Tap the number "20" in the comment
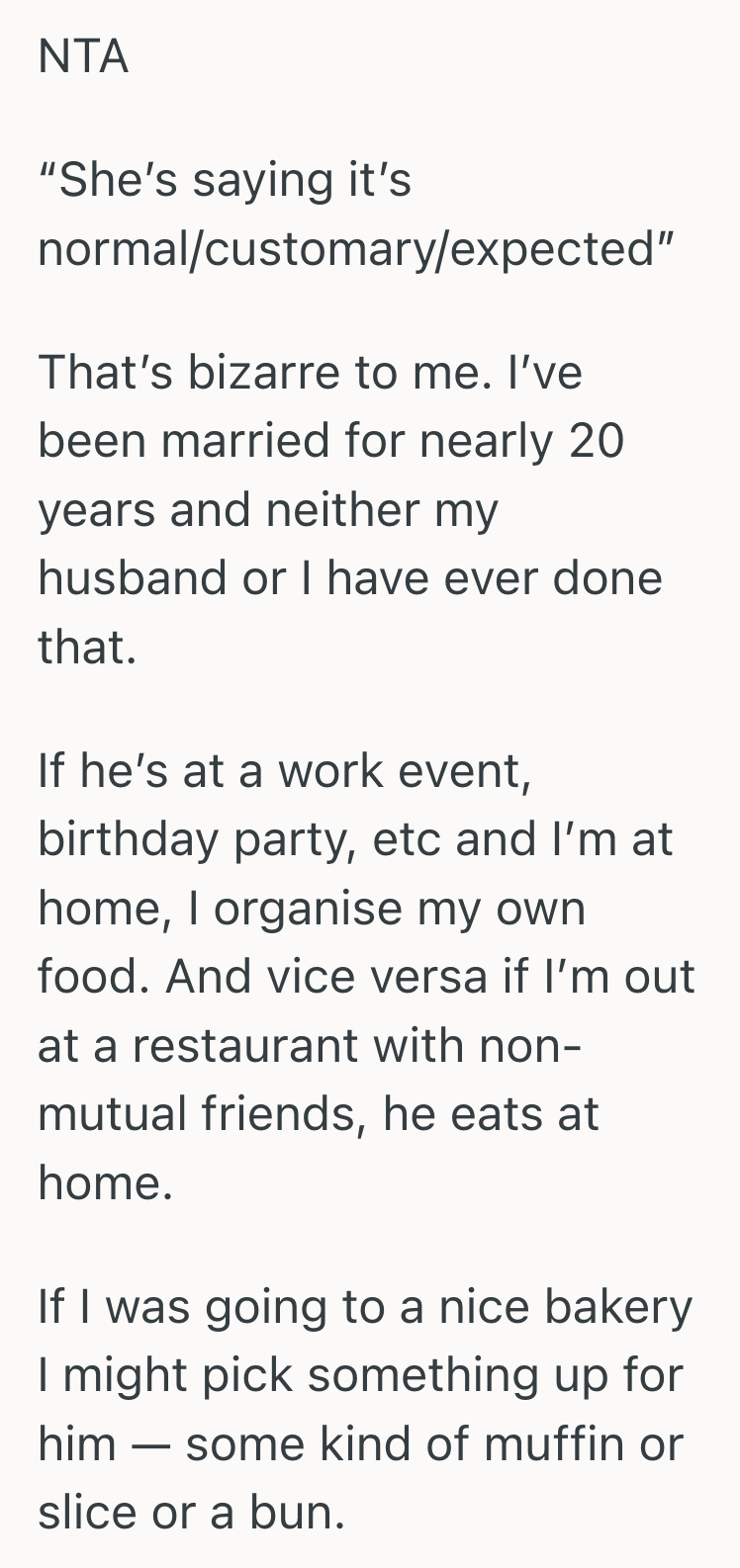The image size is (740, 1568). (597, 440)
